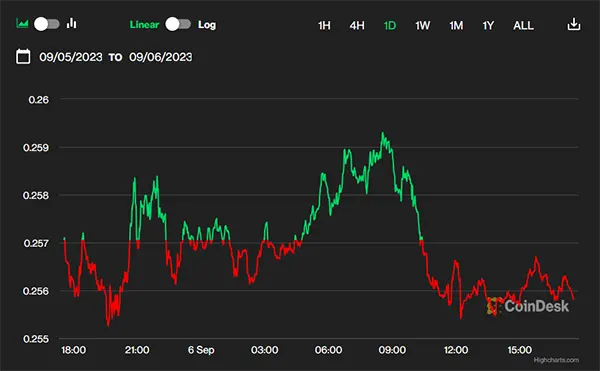Download the chart data
This screenshot has width=600, height=371.
click(574, 24)
